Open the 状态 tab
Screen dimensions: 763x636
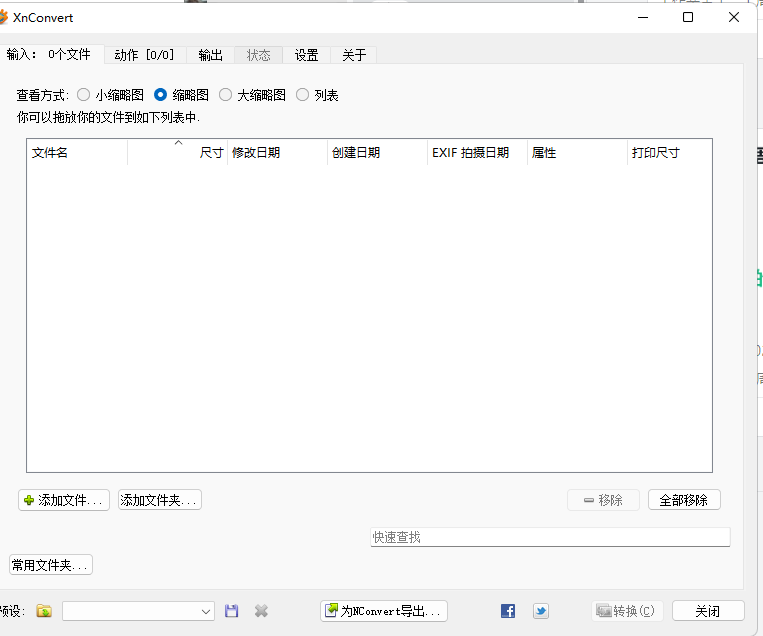pyautogui.click(x=258, y=55)
